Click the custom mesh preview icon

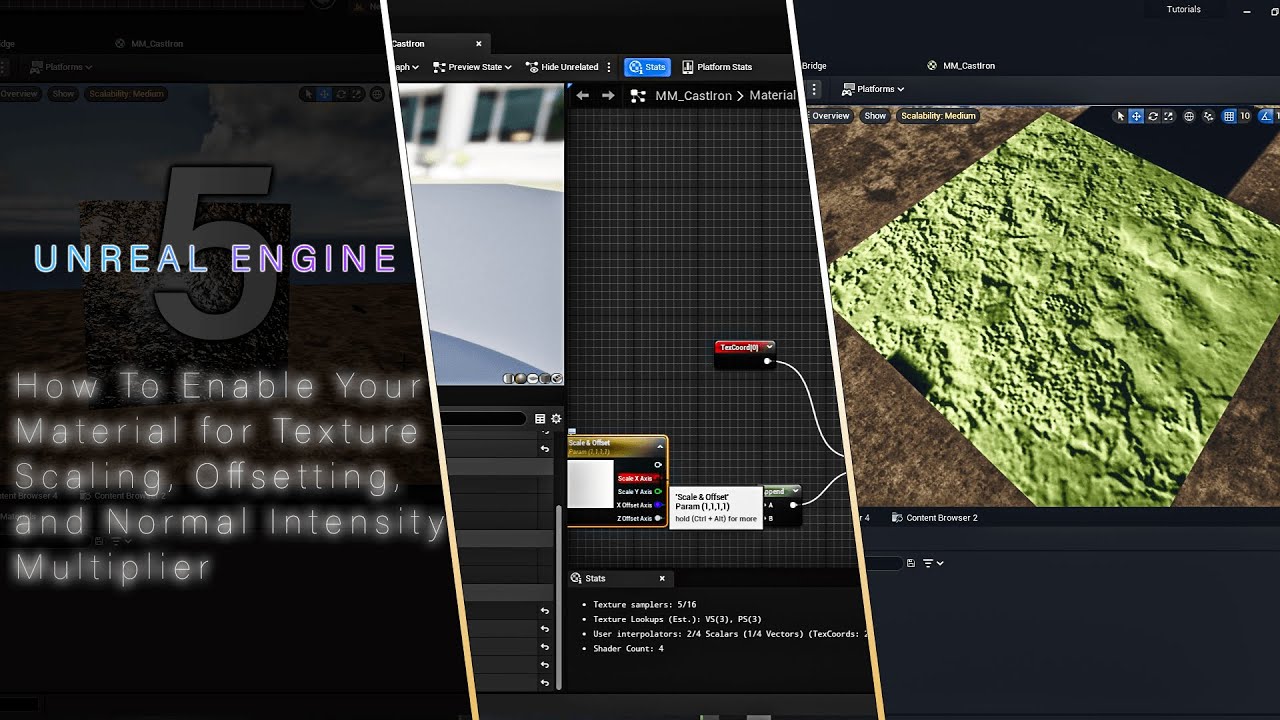[x=557, y=378]
